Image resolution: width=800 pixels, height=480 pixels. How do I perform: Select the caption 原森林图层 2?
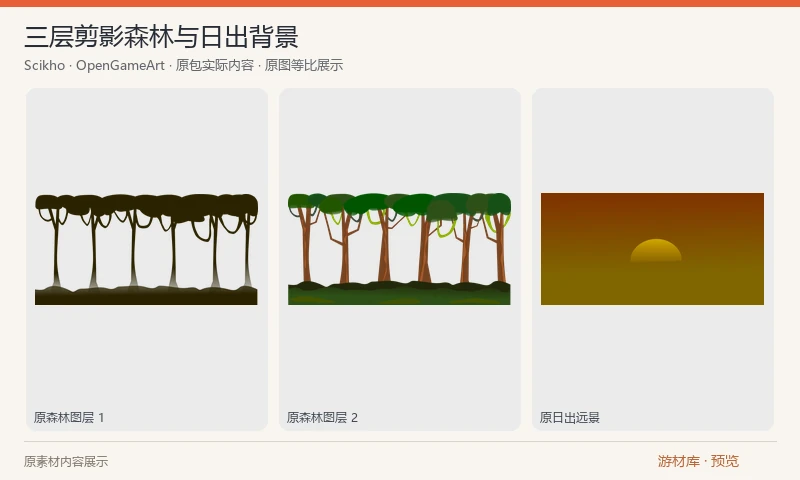click(x=322, y=418)
